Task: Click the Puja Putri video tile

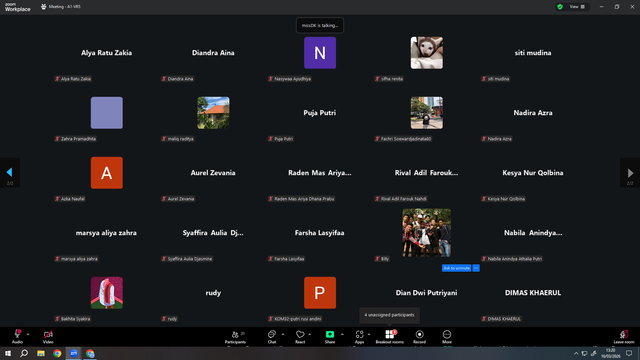Action: point(320,113)
